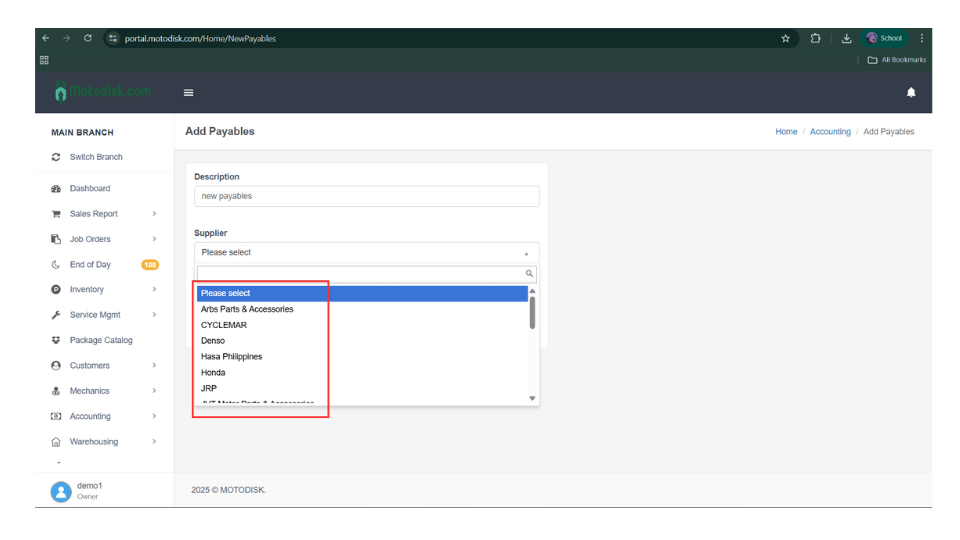Click the Home breadcrumb link
The height and width of the screenshot is (540, 960).
[786, 132]
